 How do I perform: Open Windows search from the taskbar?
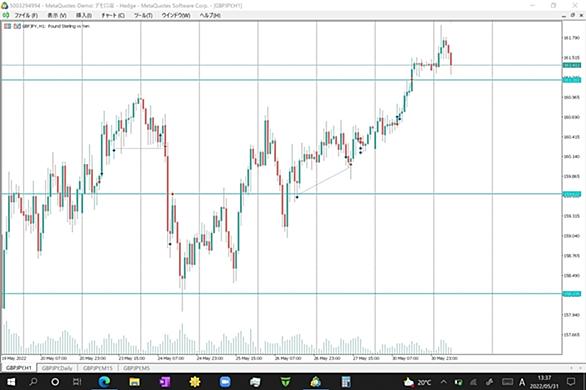pyautogui.click(x=33, y=382)
